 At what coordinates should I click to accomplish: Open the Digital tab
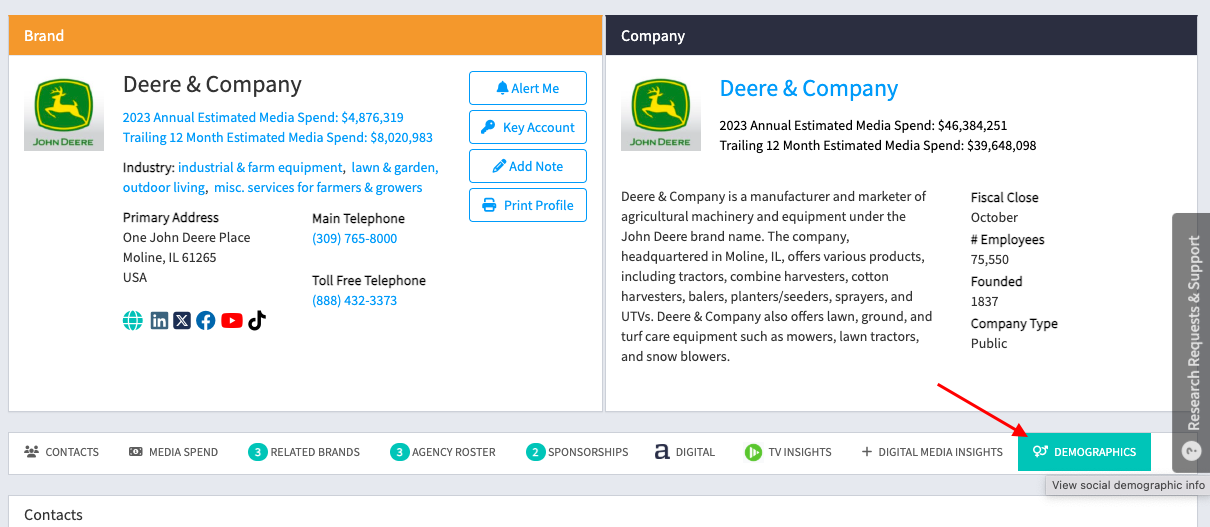(x=685, y=452)
